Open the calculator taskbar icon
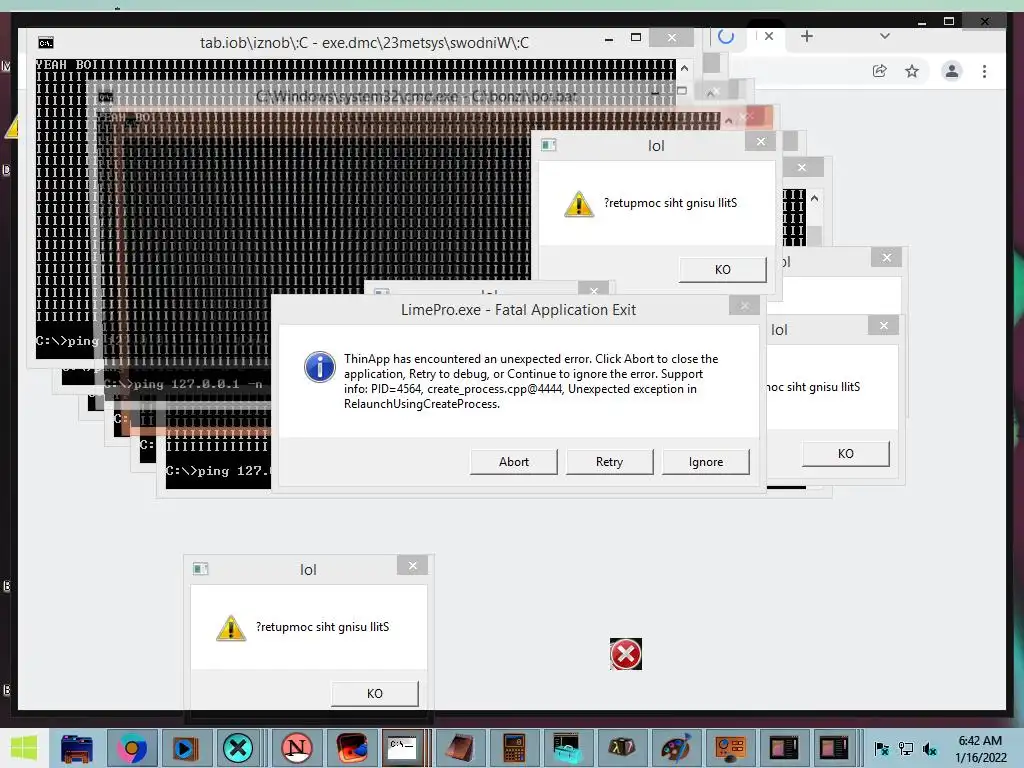The height and width of the screenshot is (768, 1024). pos(514,748)
